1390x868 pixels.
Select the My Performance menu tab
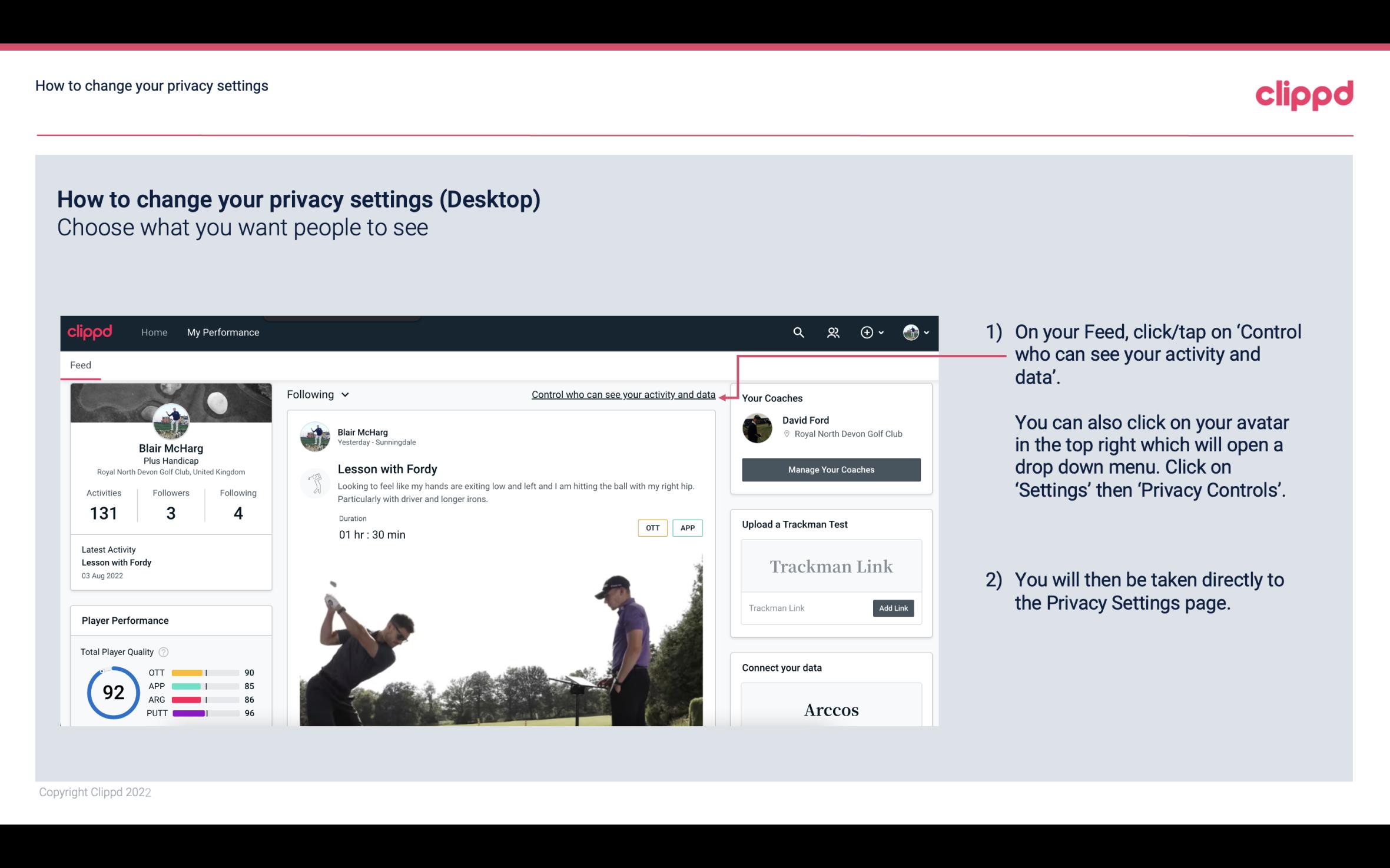point(223,332)
